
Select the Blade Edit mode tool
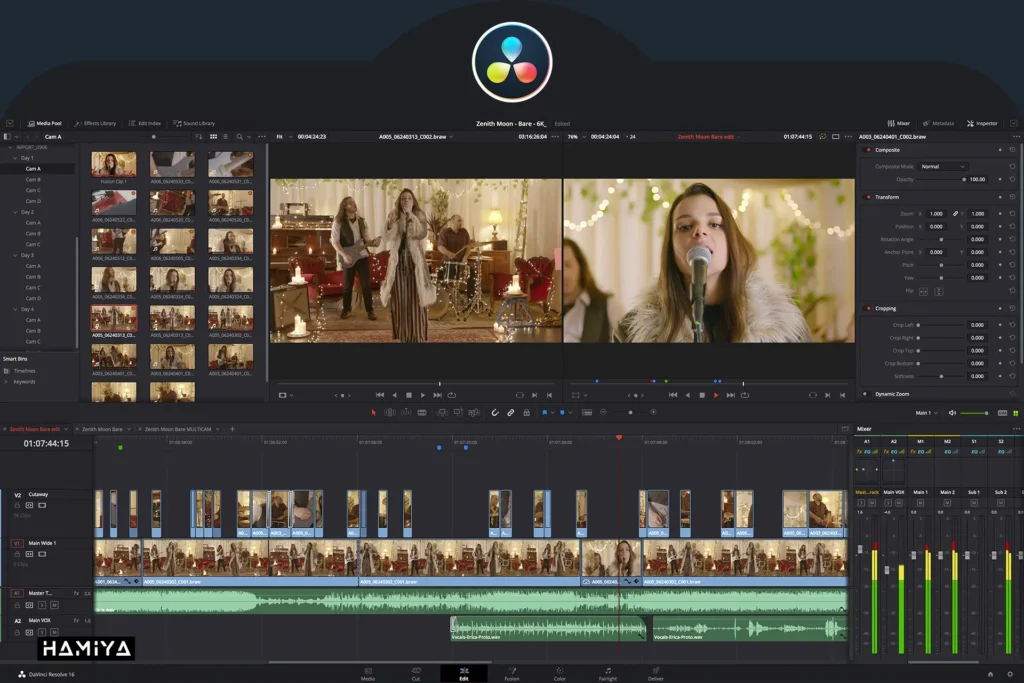click(422, 412)
